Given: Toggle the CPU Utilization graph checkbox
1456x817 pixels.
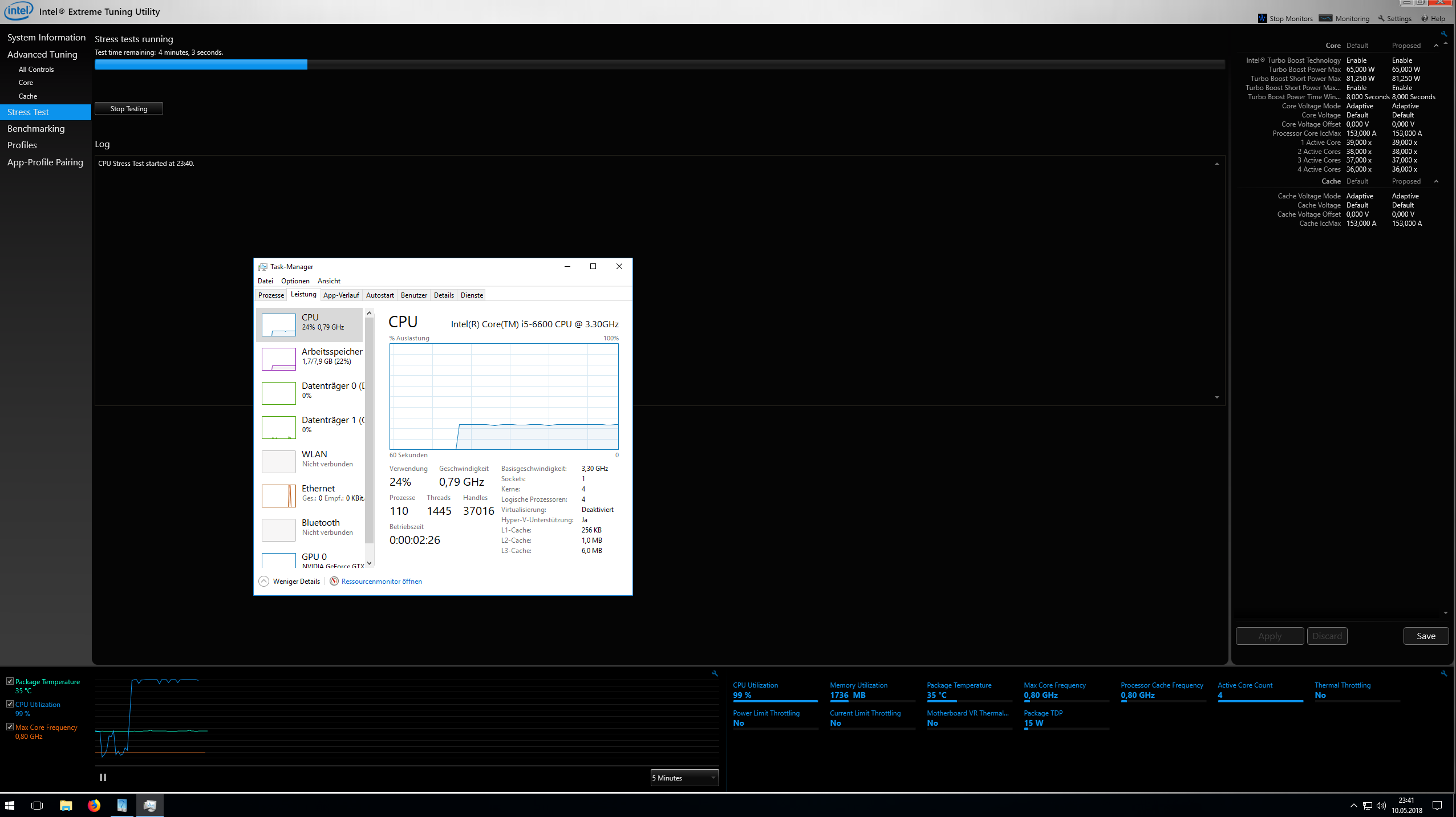Looking at the screenshot, I should coord(10,704).
